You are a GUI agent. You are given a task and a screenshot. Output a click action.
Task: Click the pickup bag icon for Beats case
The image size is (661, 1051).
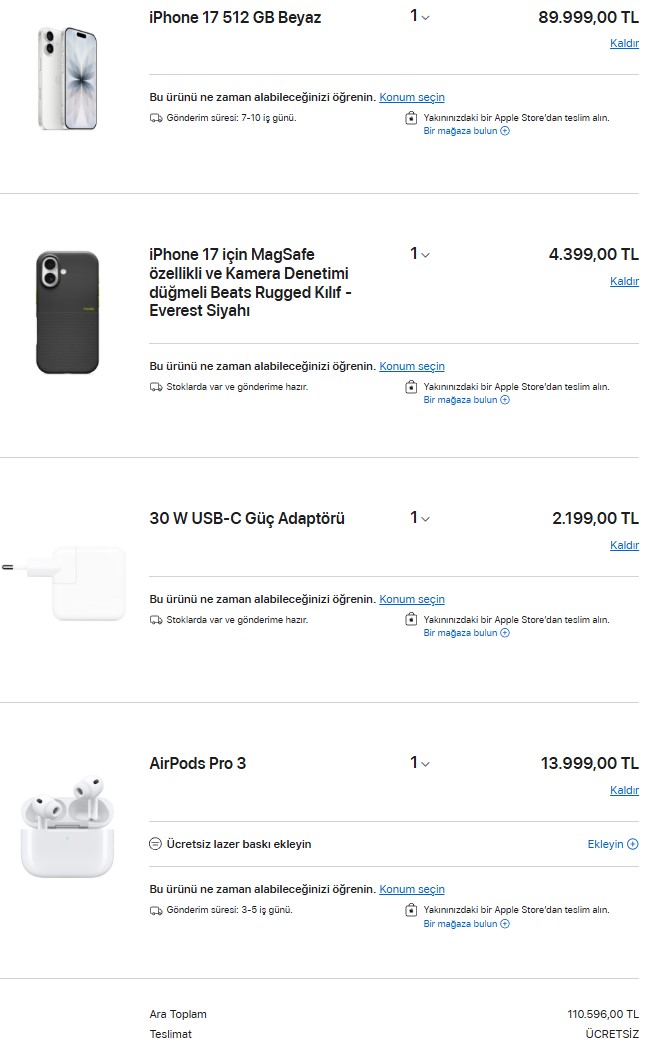tap(411, 388)
